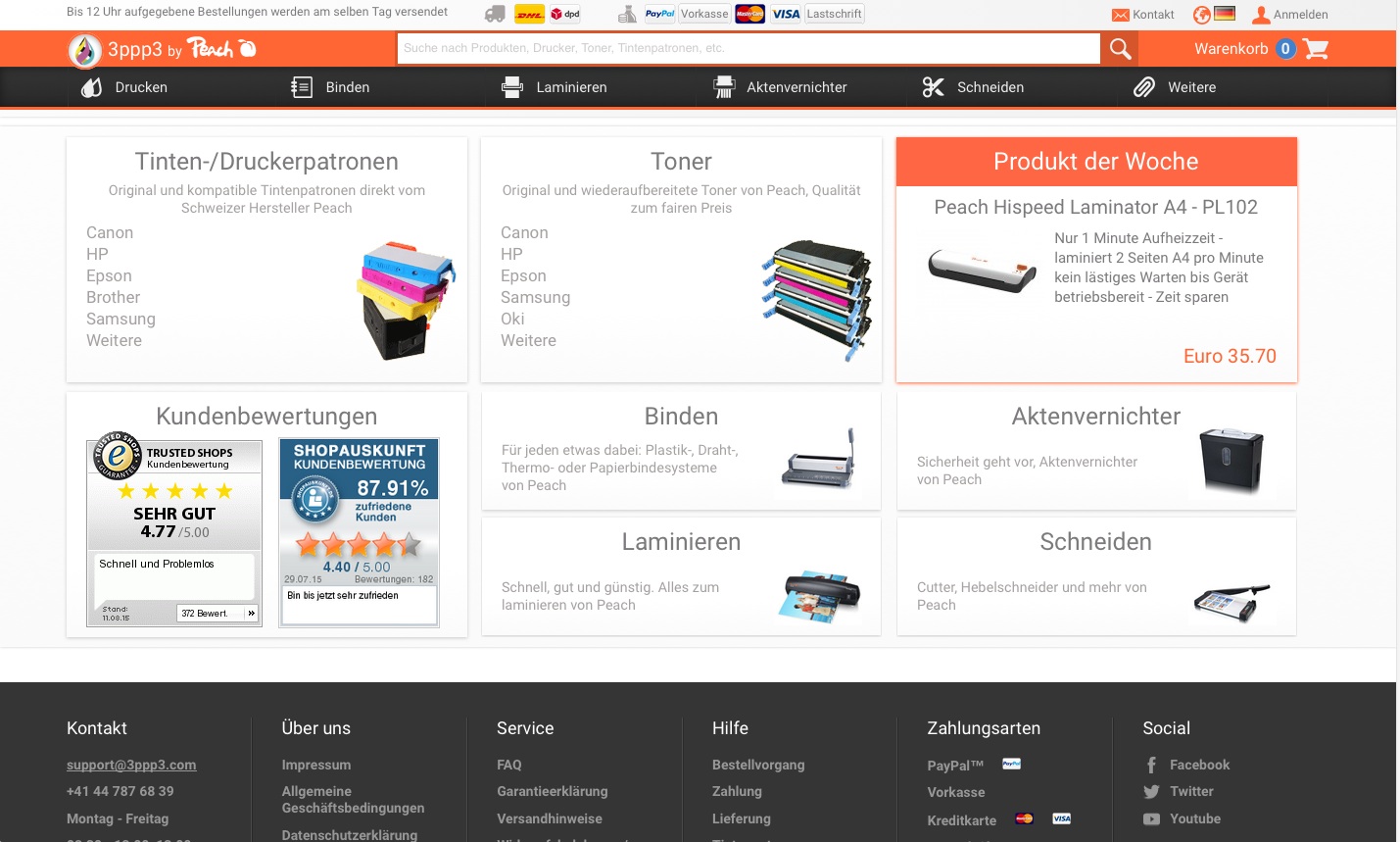This screenshot has height=842, width=1400.
Task: Click the toner cartridges product image
Action: tap(816, 300)
